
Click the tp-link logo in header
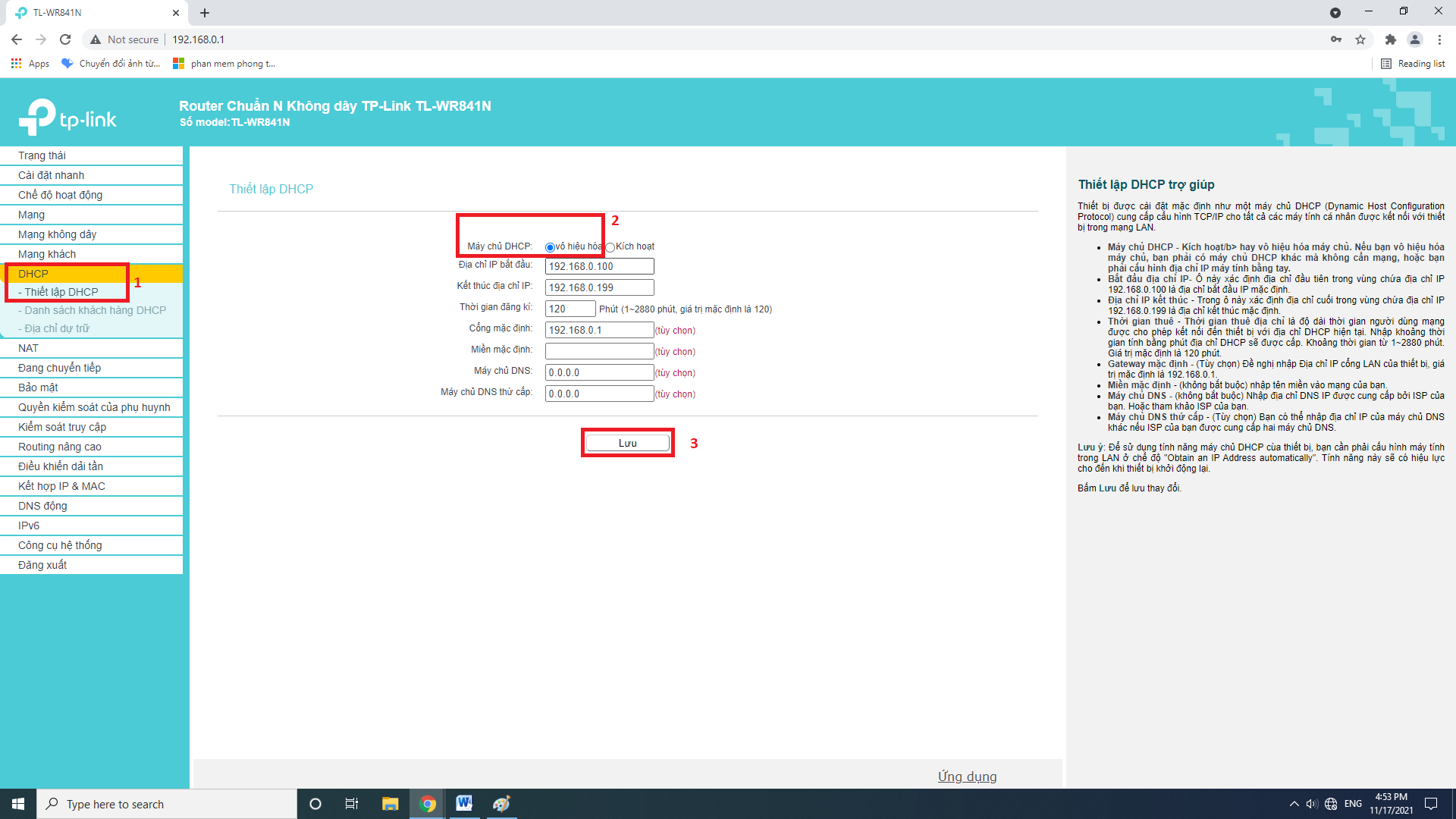point(67,118)
